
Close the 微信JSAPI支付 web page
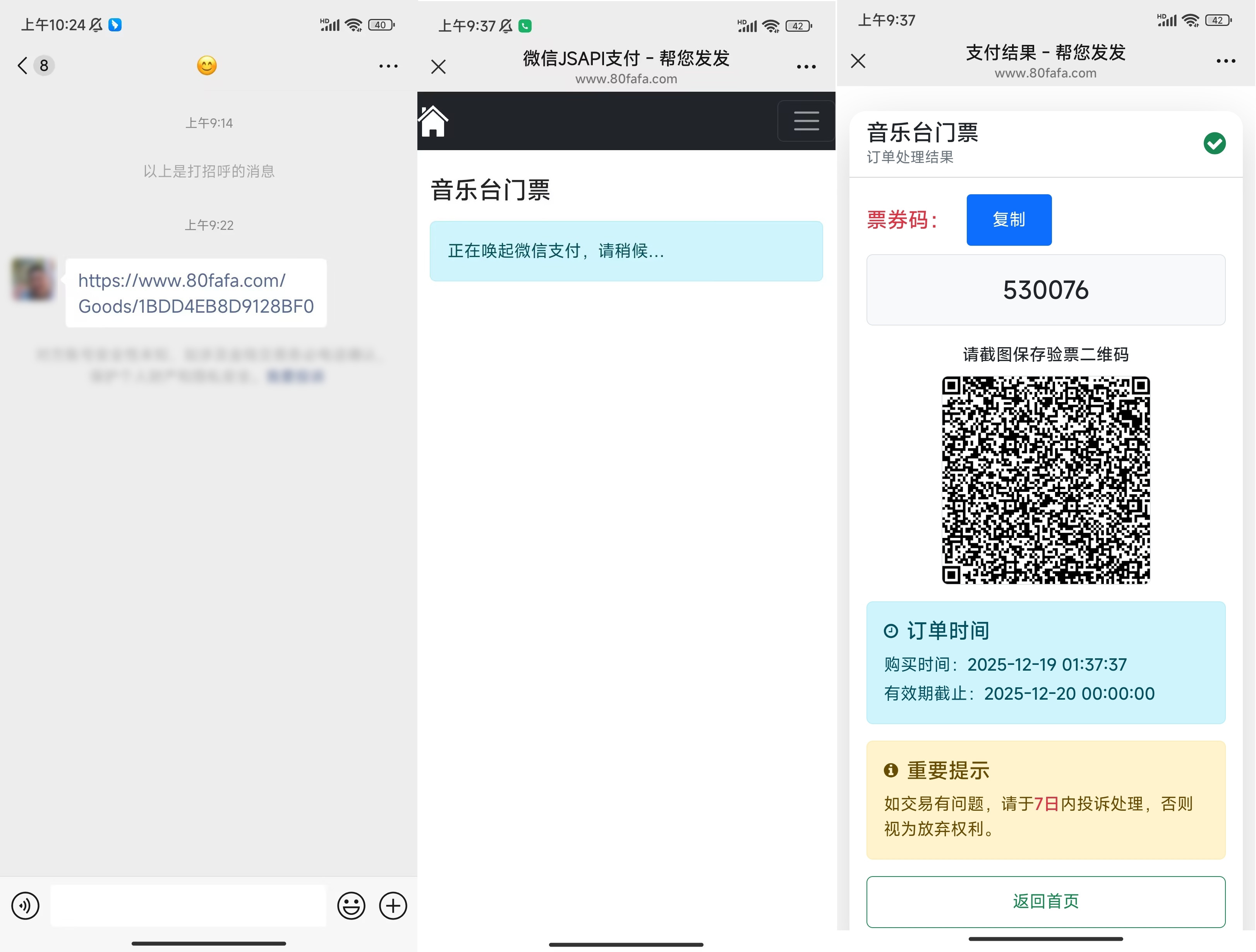click(438, 67)
